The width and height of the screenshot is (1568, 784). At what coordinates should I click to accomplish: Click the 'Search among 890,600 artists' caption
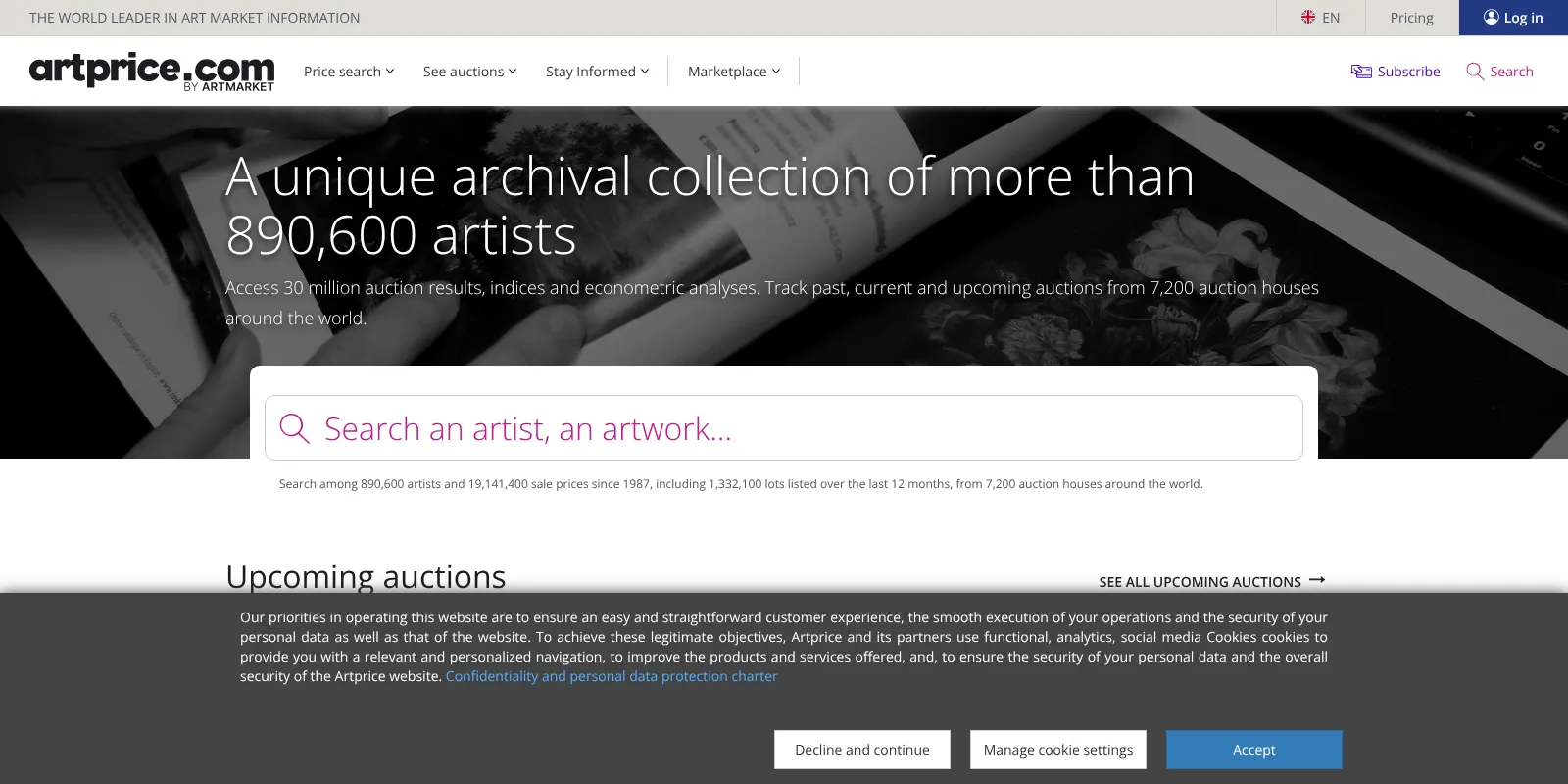[741, 484]
